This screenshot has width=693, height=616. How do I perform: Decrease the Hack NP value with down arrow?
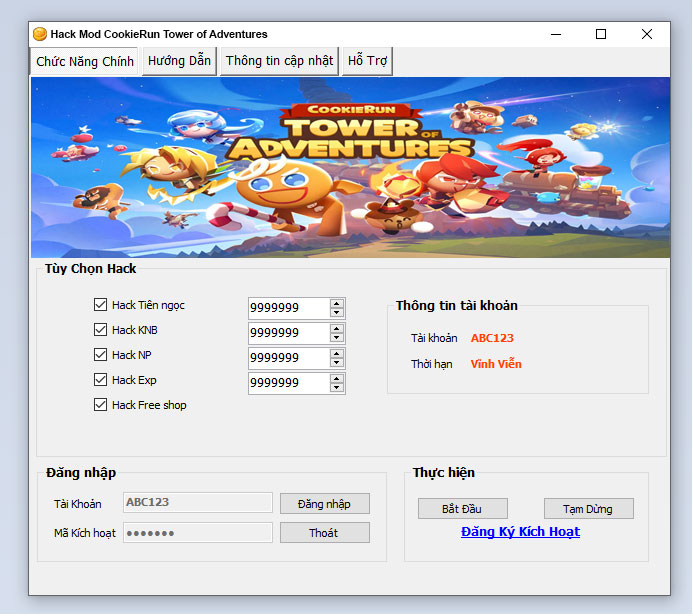pos(337,363)
